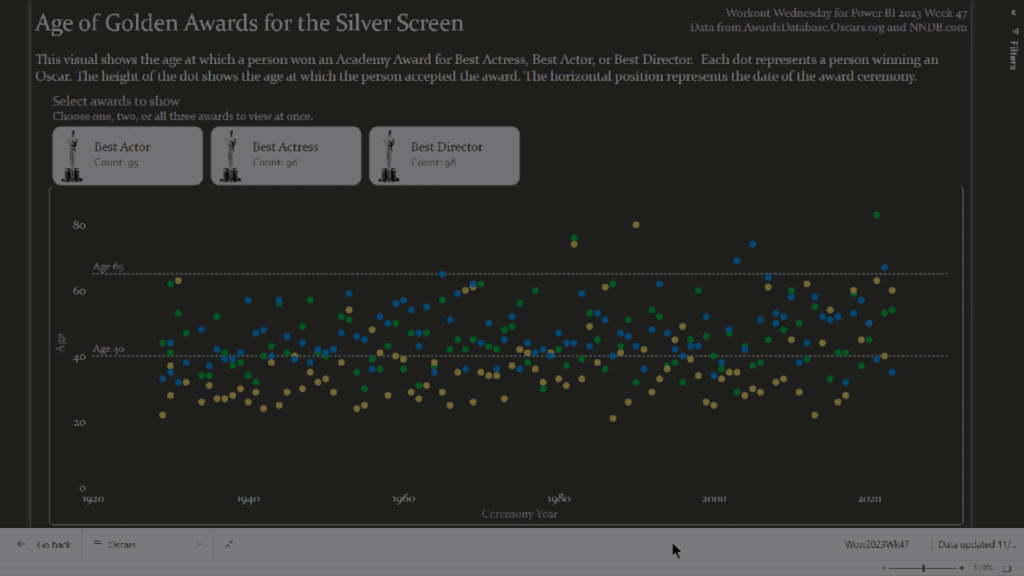Click the Oscar statuette icon for Best Actress
This screenshot has height=576, width=1024.
point(229,155)
